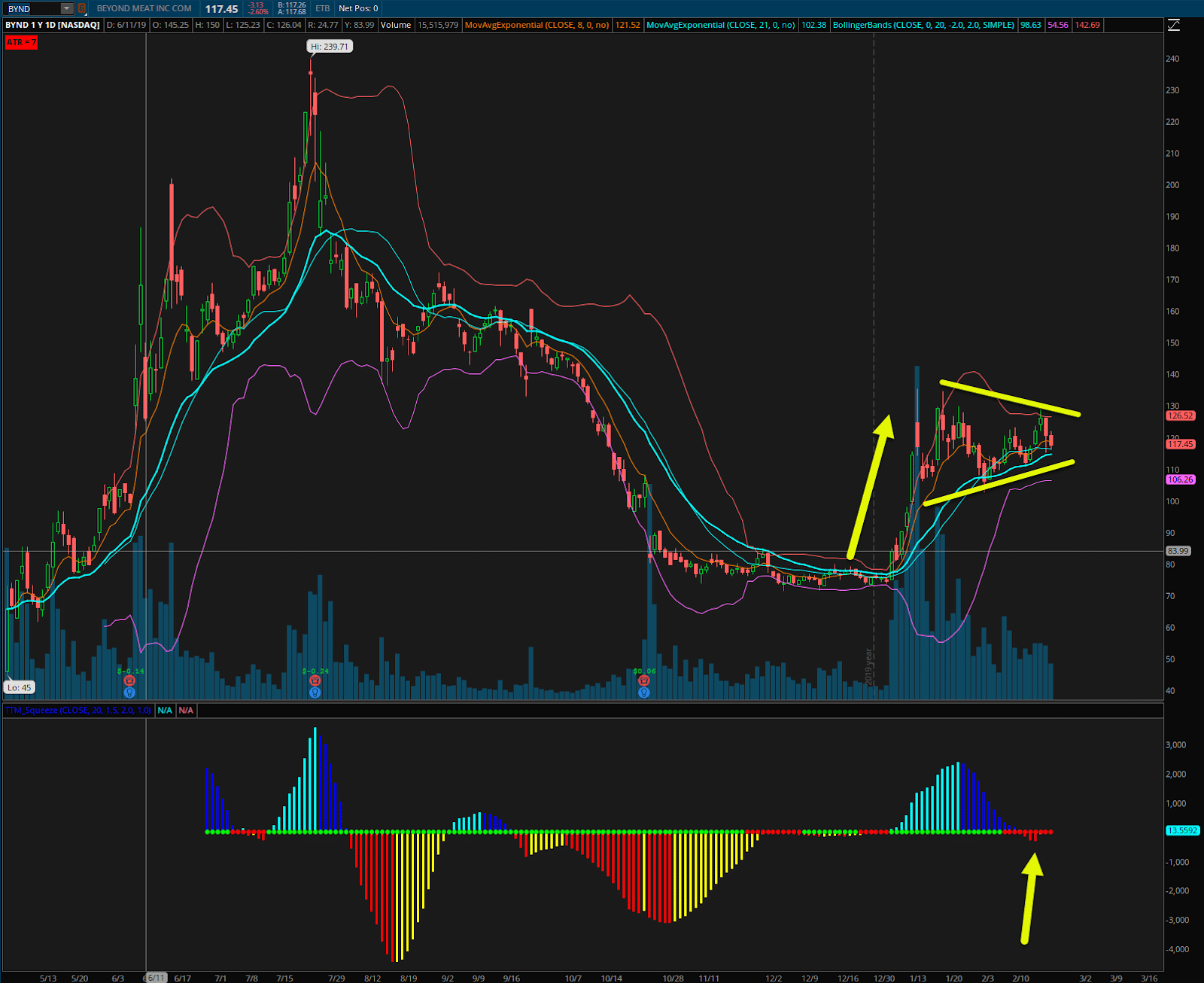Click the cyan EMA value 102.38
The image size is (1204, 983).
(813, 25)
